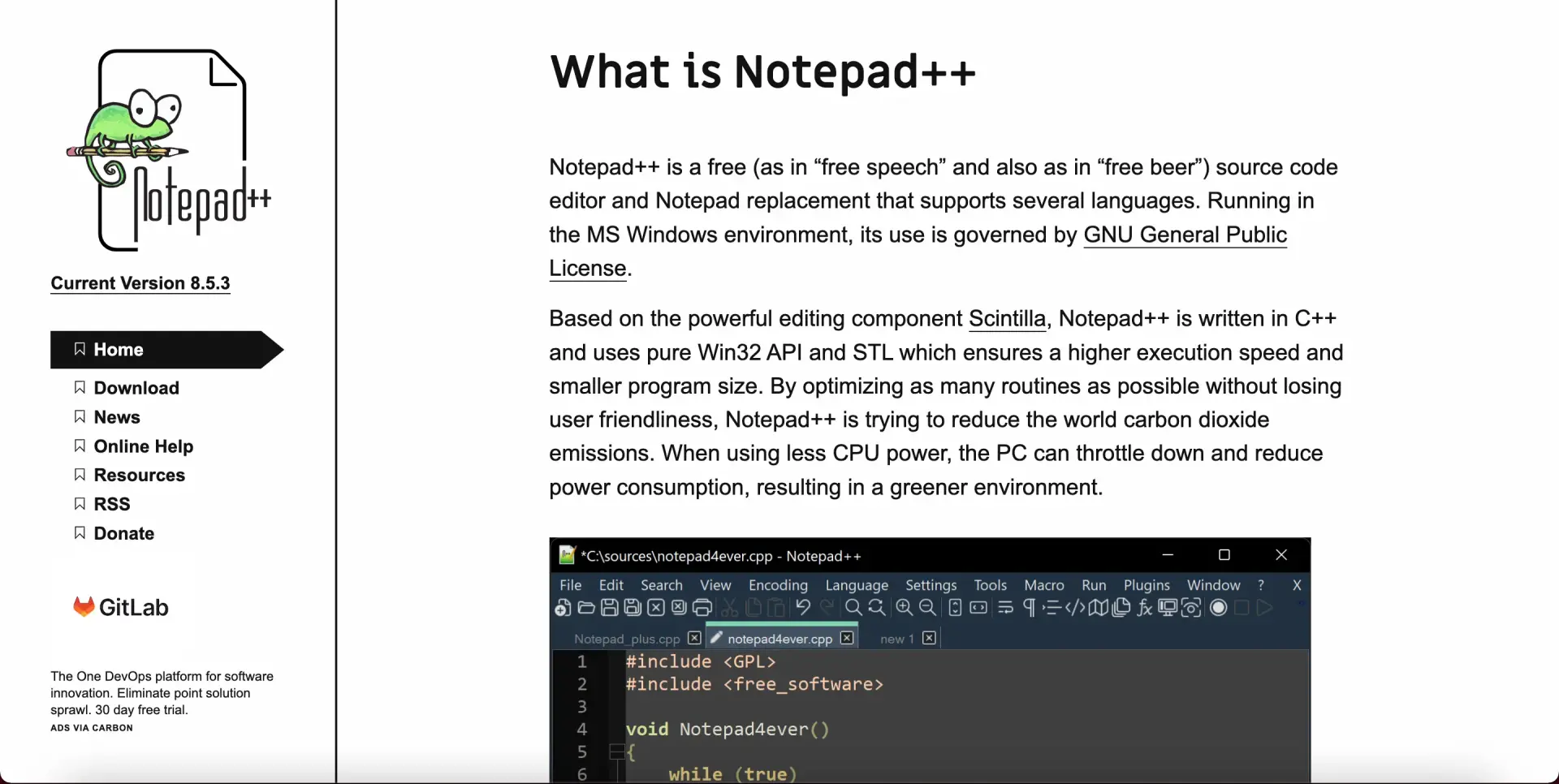Click the Zoom In icon
Screen dimensions: 1559x784
point(905,608)
